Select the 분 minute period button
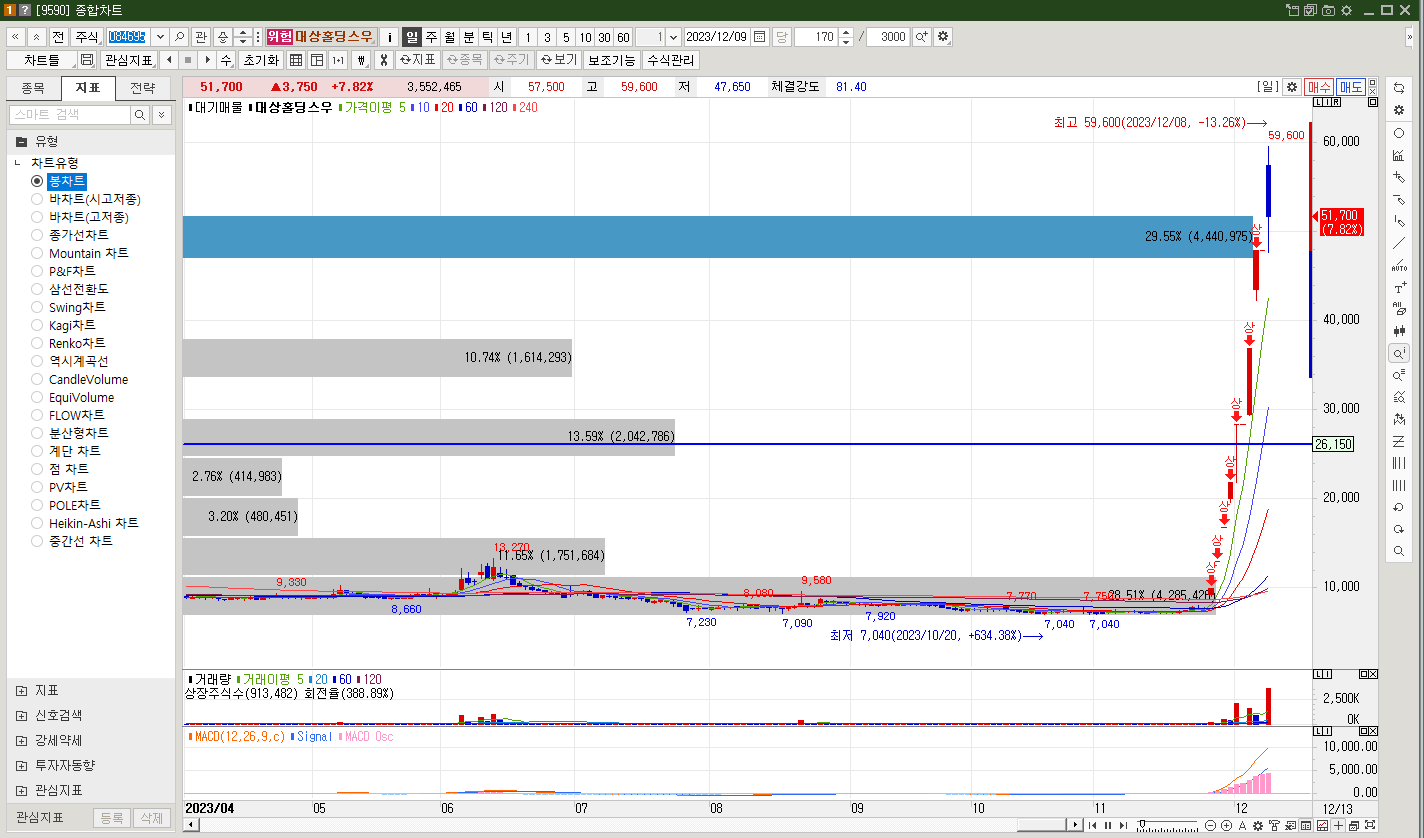This screenshot has height=838, width=1424. tap(469, 37)
